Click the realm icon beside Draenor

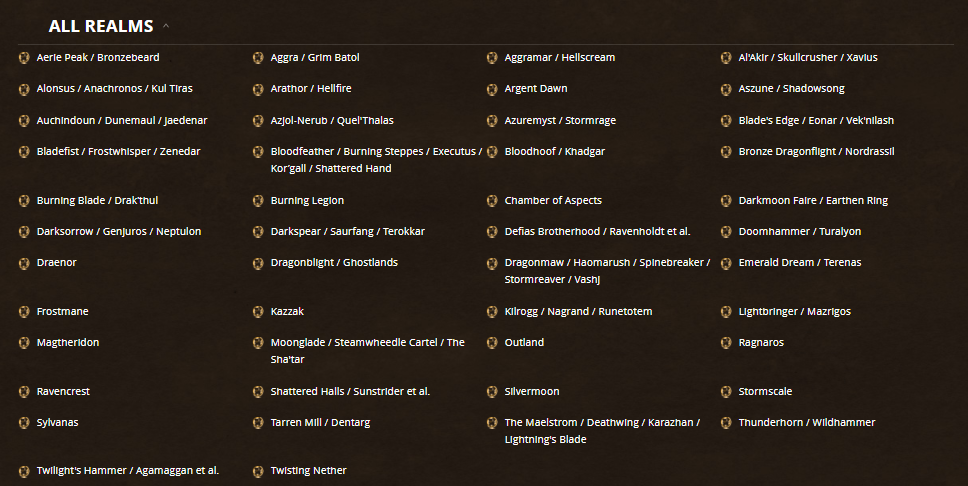(x=24, y=264)
